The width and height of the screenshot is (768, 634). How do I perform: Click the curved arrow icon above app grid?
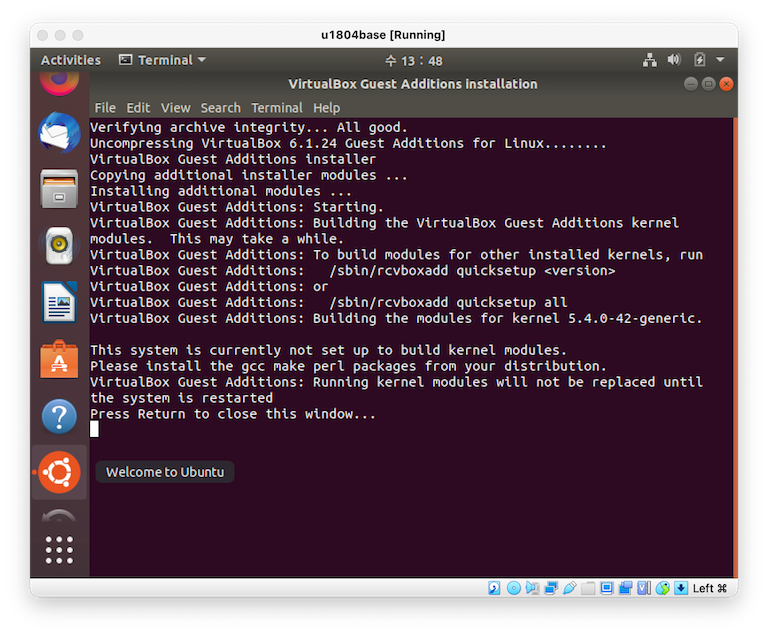[59, 516]
